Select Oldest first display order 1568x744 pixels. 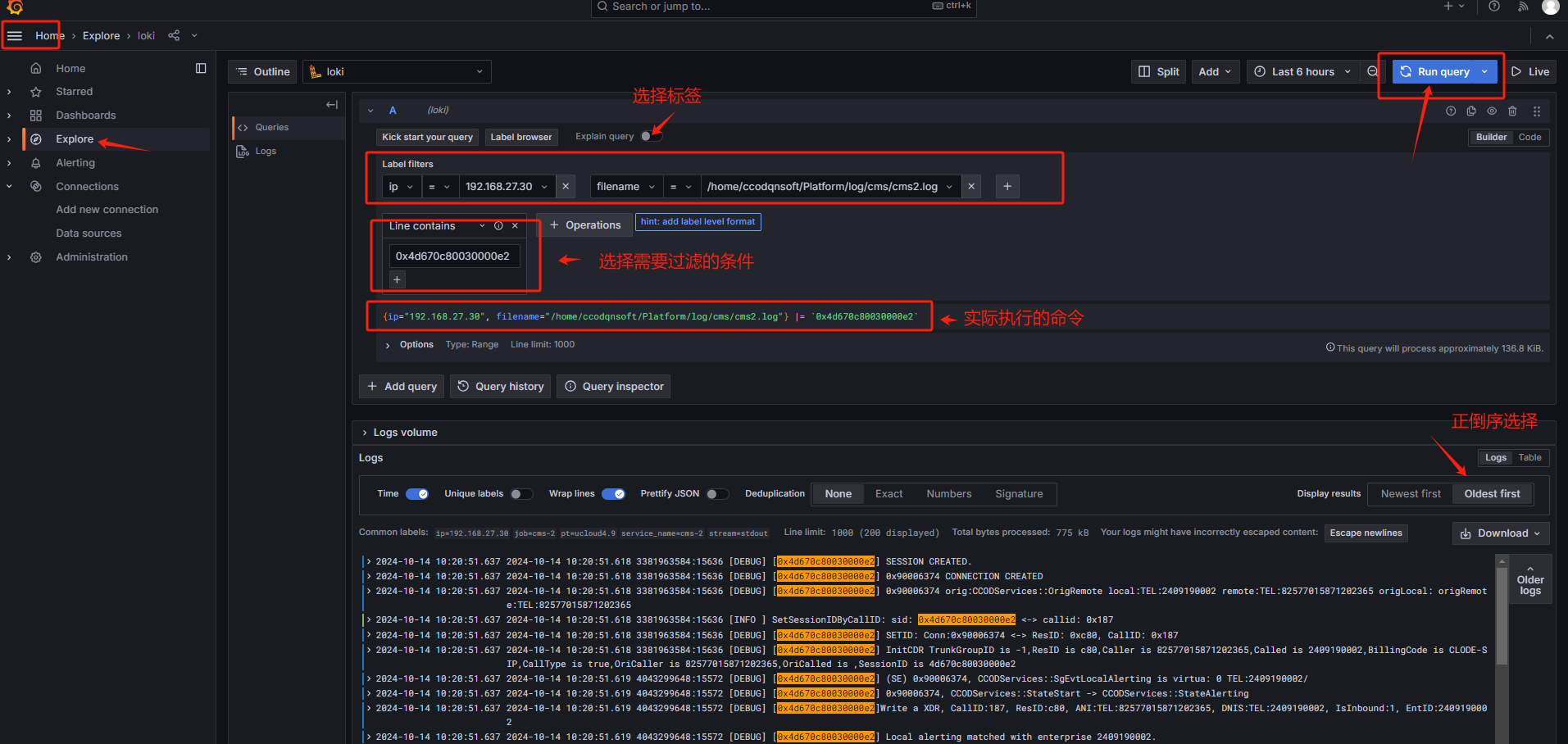[x=1492, y=494]
